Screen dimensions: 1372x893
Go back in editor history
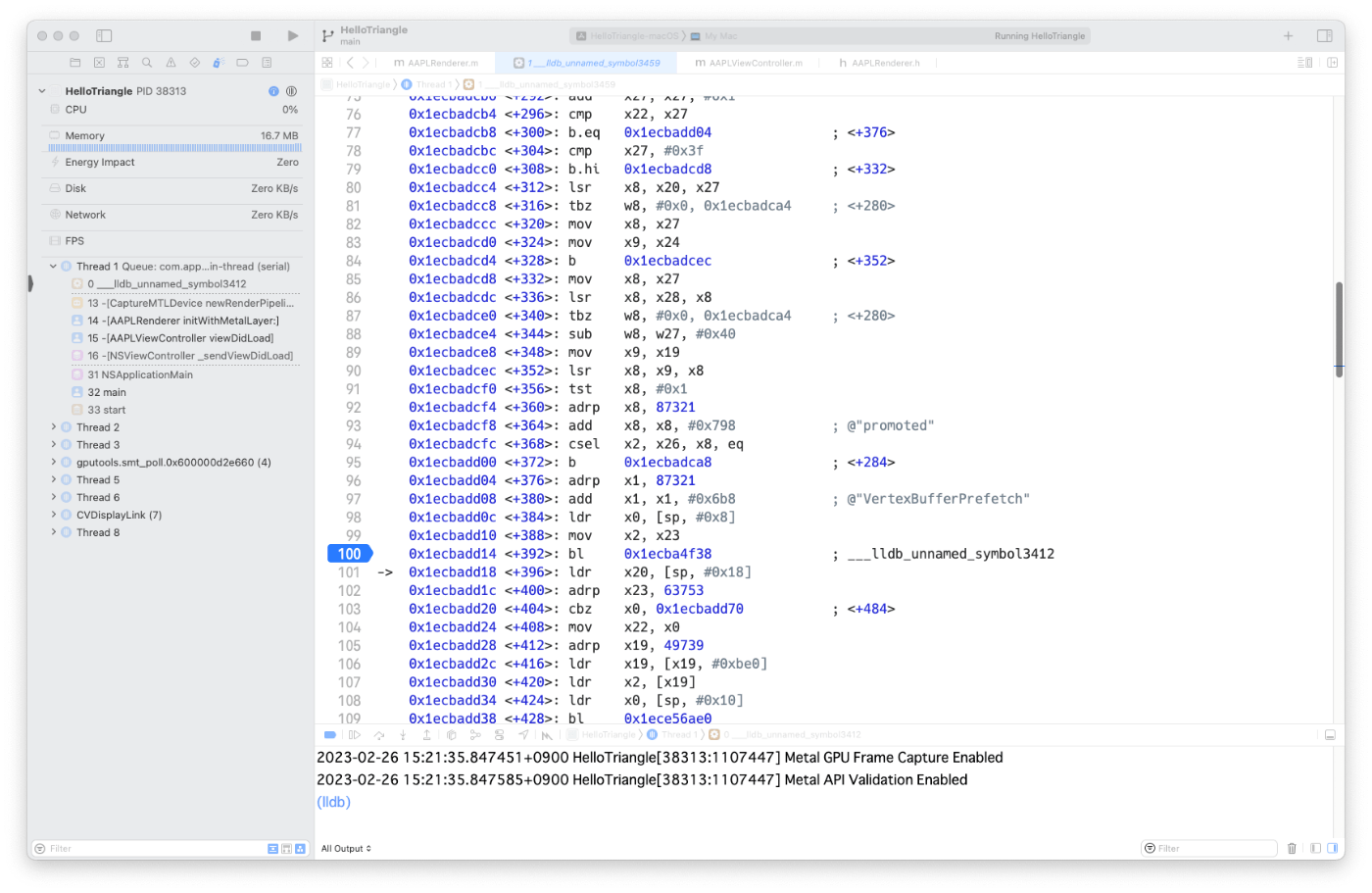pos(350,63)
